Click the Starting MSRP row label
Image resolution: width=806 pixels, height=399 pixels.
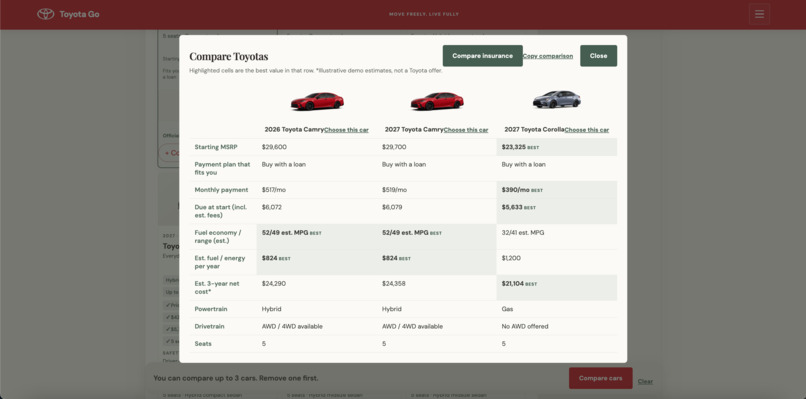coord(215,147)
